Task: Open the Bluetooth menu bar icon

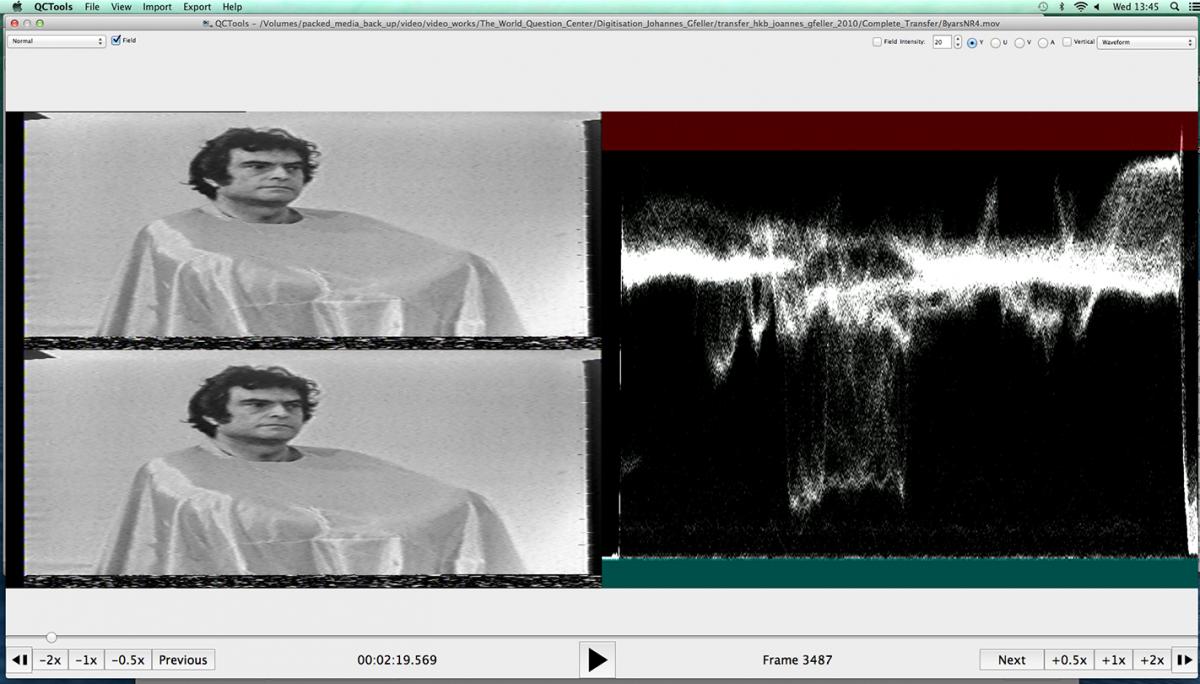Action: (x=1061, y=7)
